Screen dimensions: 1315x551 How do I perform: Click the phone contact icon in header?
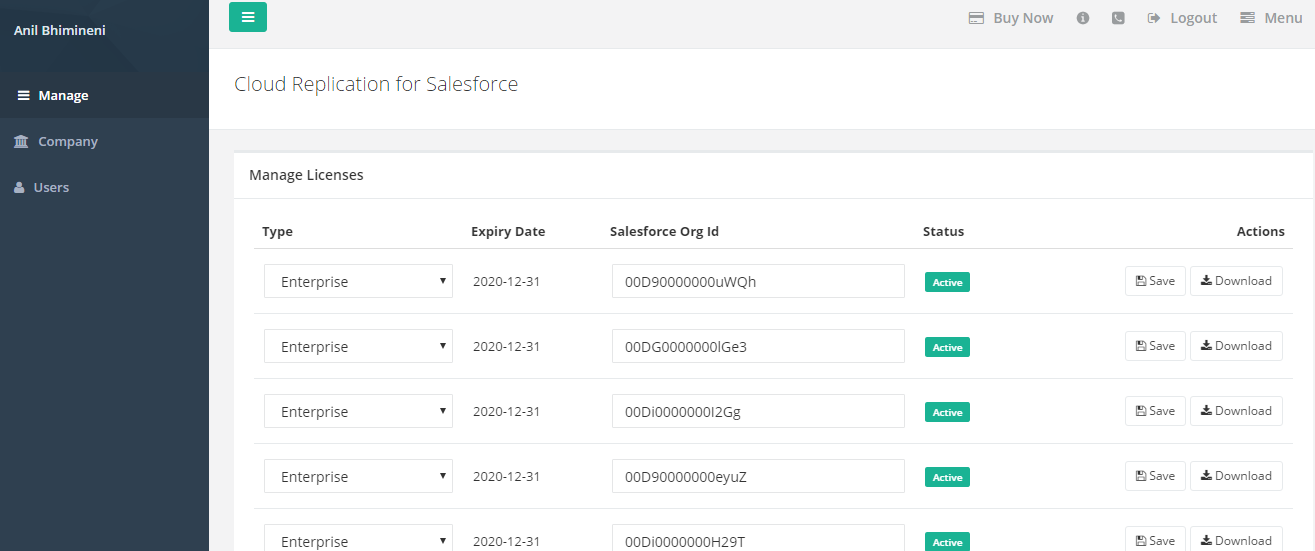[x=1118, y=18]
